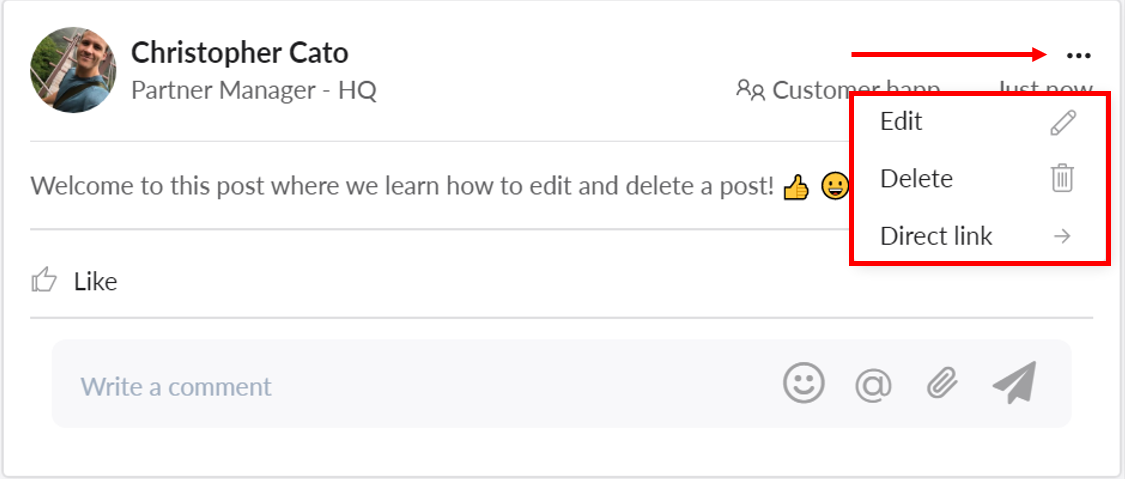Attach a file with paperclip icon

click(x=942, y=384)
